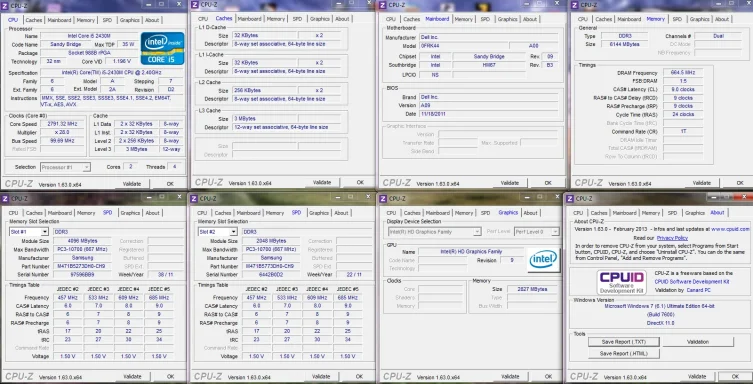Select the CPU tab in the Caches window
This screenshot has width=753, height=384.
[203, 19]
